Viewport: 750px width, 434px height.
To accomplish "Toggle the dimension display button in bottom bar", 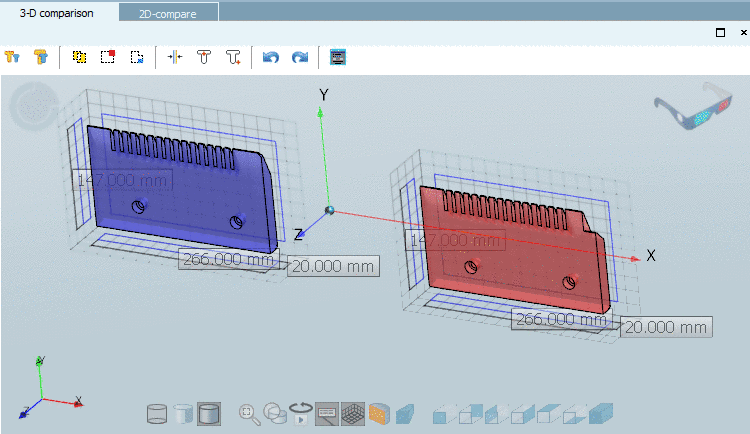I will (x=326, y=413).
